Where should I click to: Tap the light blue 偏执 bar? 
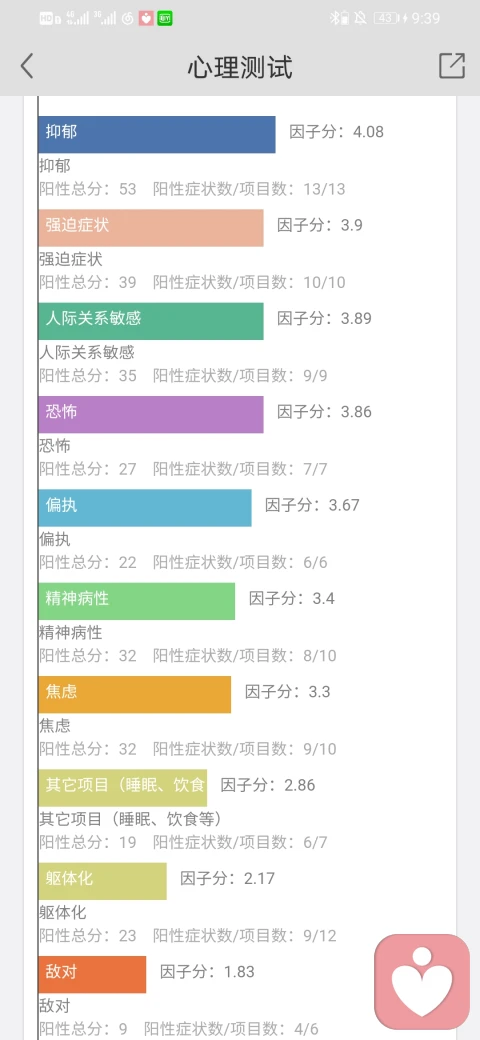(145, 508)
